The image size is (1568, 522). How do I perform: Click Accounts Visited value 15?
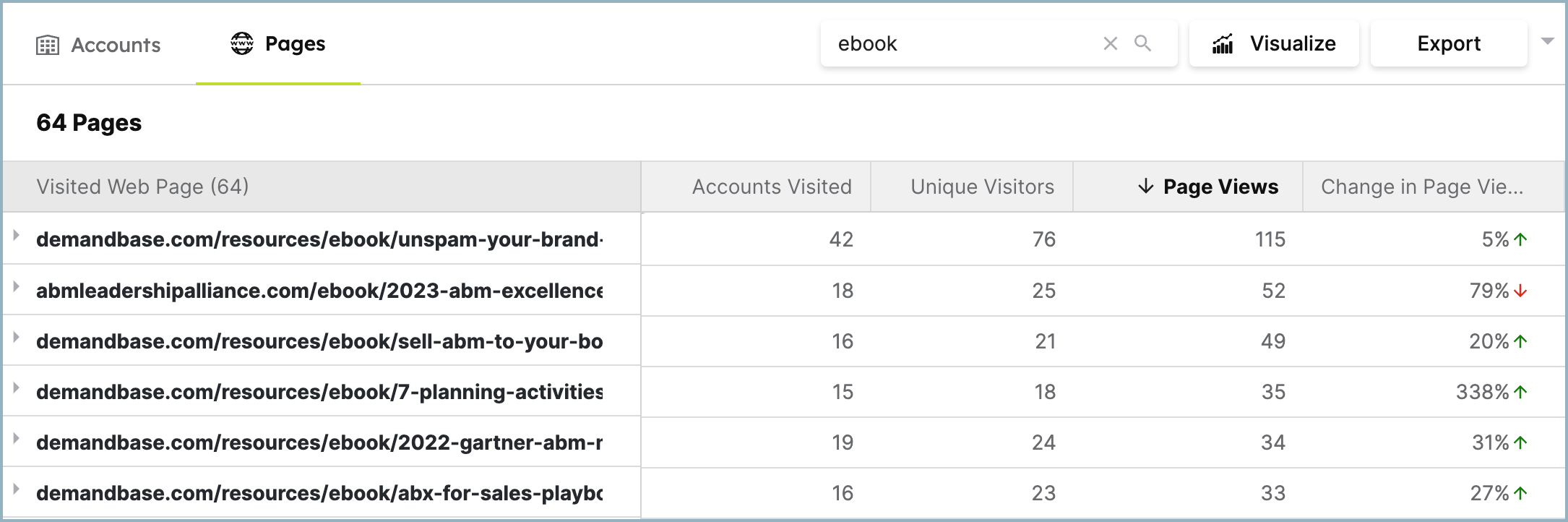point(843,392)
